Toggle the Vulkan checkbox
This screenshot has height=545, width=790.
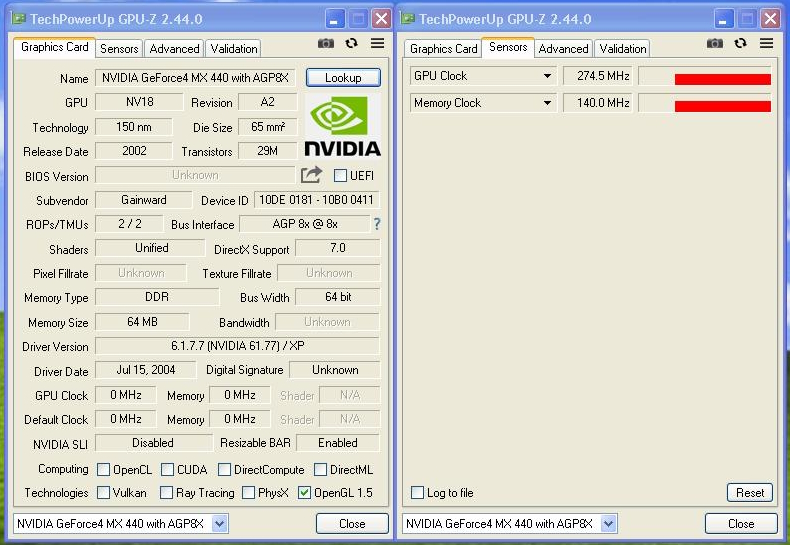(103, 492)
